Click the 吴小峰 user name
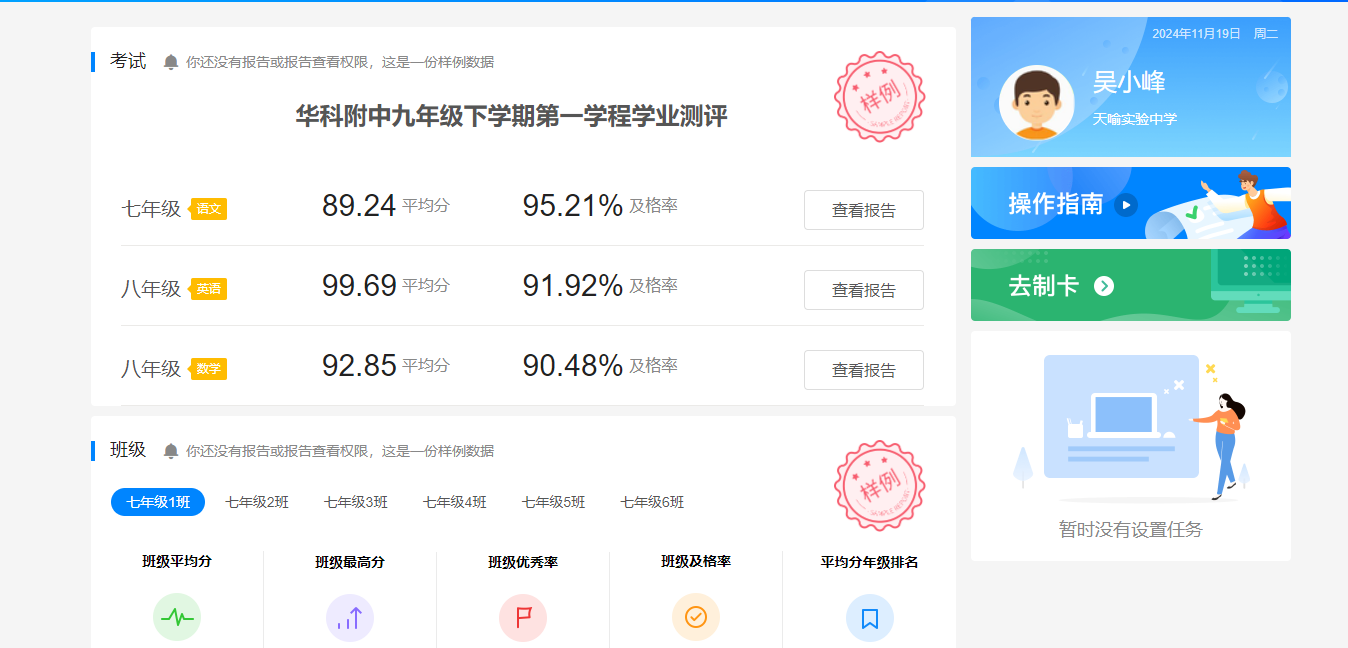This screenshot has width=1348, height=648. click(x=1129, y=82)
